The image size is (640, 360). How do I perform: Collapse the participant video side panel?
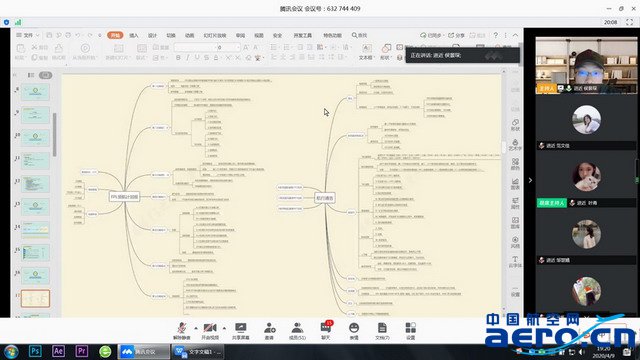530,180
